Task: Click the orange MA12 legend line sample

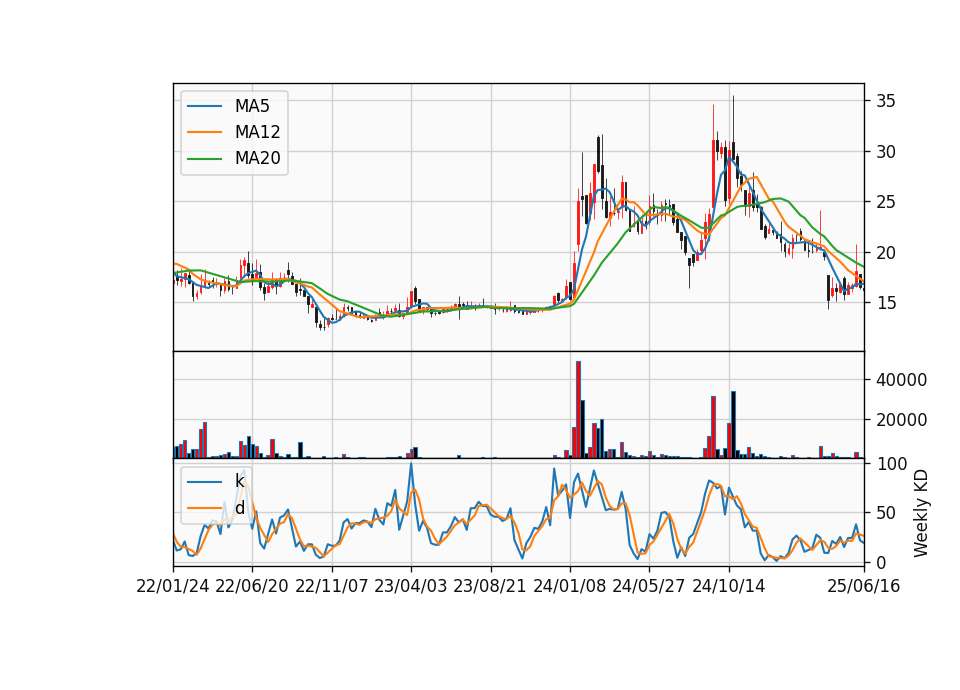Action: pos(204,132)
